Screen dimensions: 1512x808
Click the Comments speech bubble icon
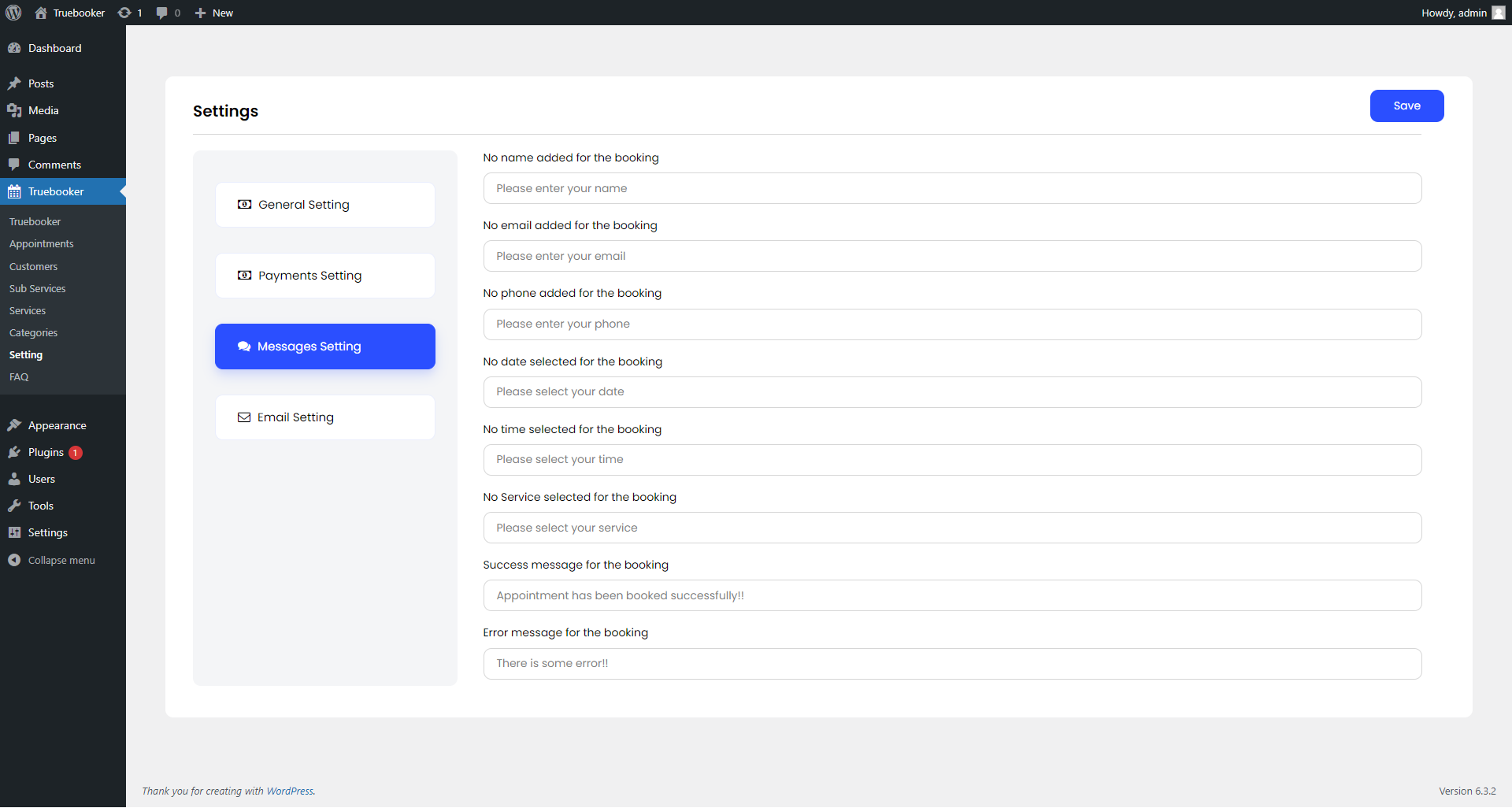click(15, 164)
